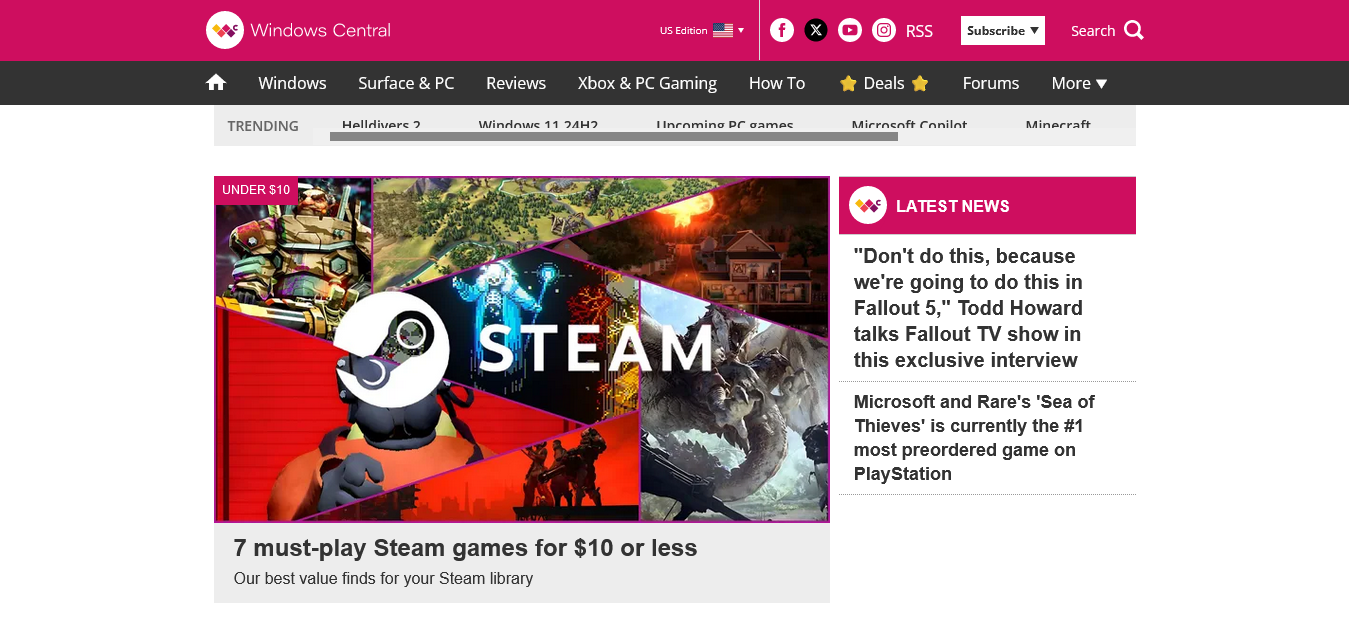This screenshot has width=1349, height=620.
Task: Open the Facebook social icon
Action: tap(782, 30)
